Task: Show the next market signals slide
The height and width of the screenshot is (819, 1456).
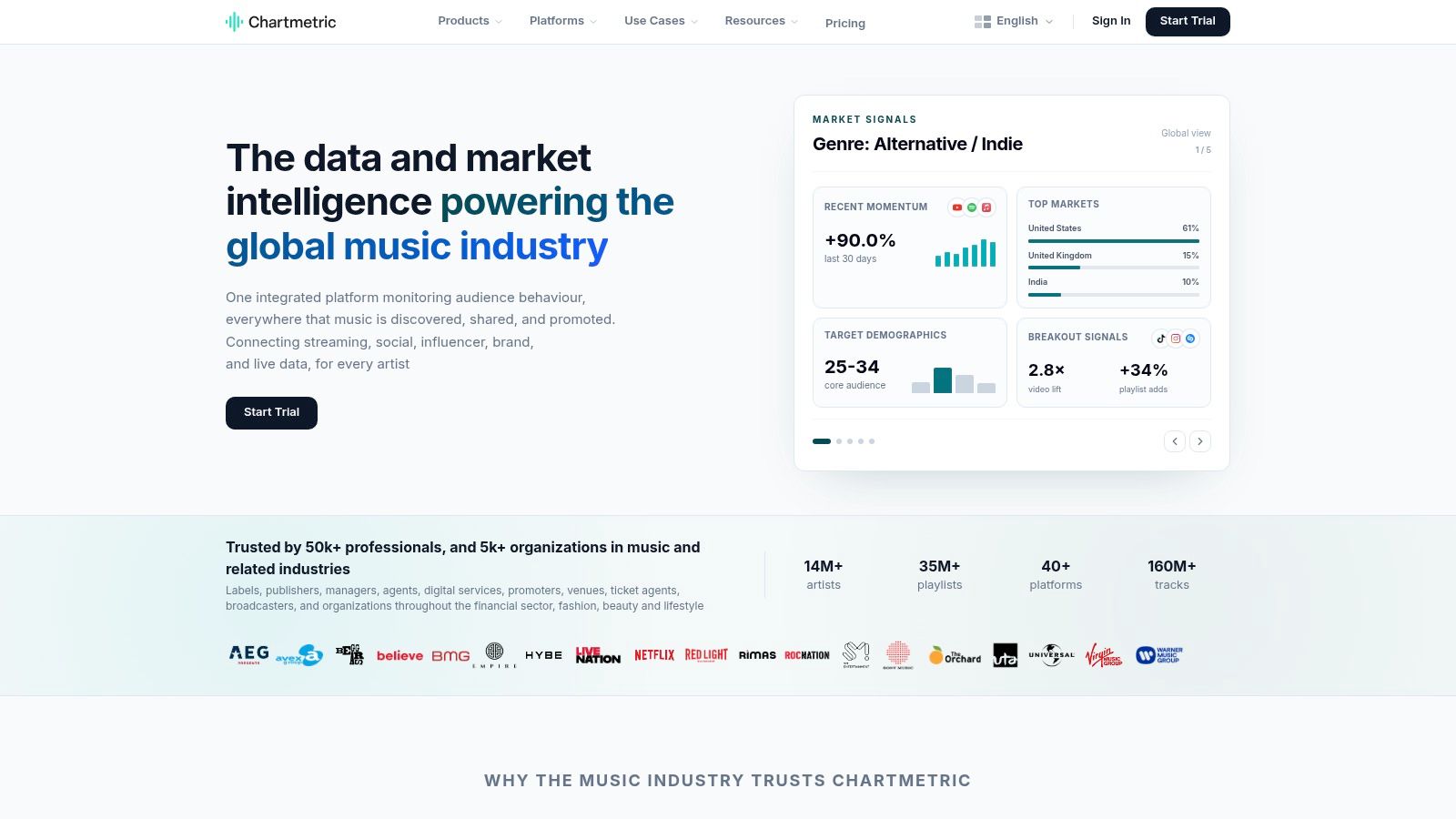Action: point(1200,441)
